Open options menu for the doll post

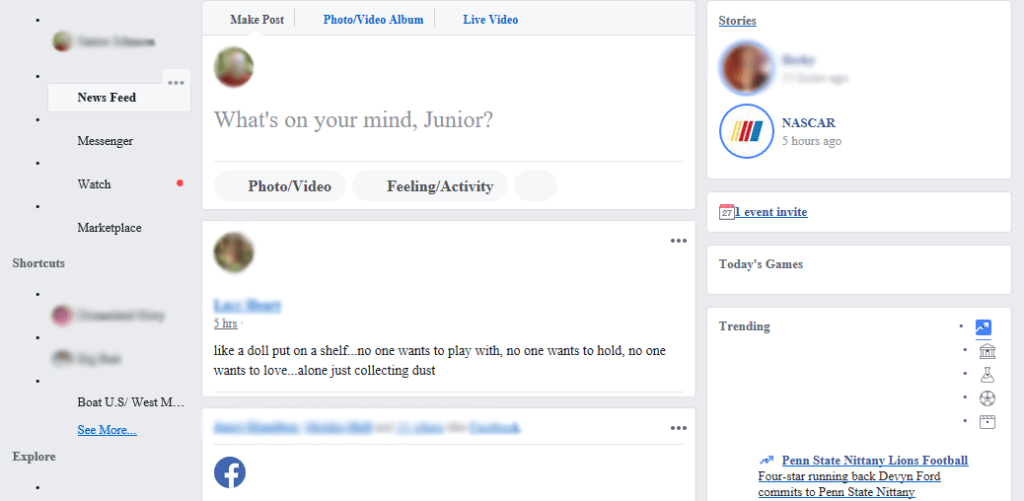point(679,240)
